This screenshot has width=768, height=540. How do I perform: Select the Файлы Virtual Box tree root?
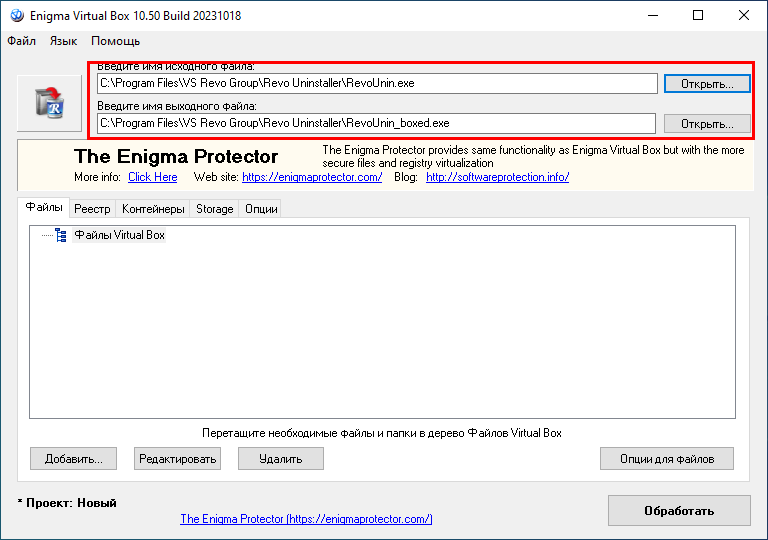click(120, 235)
